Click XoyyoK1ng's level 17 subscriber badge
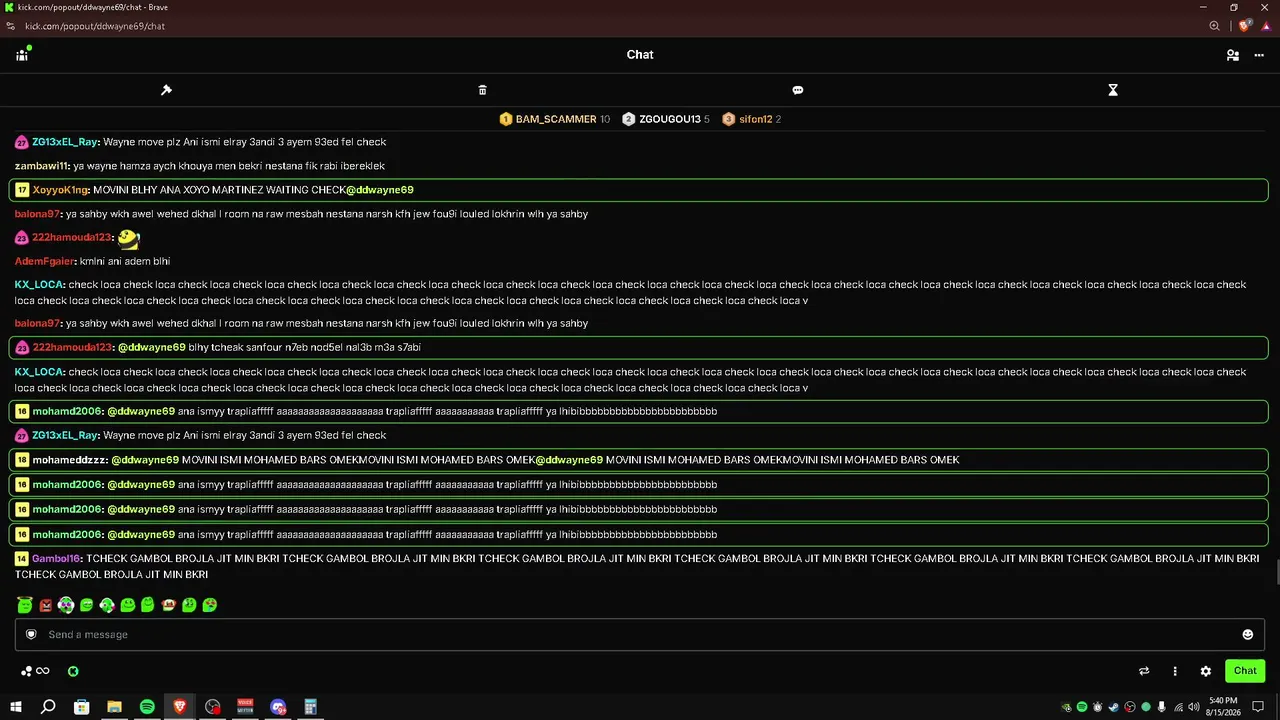1280x720 pixels. [22, 190]
